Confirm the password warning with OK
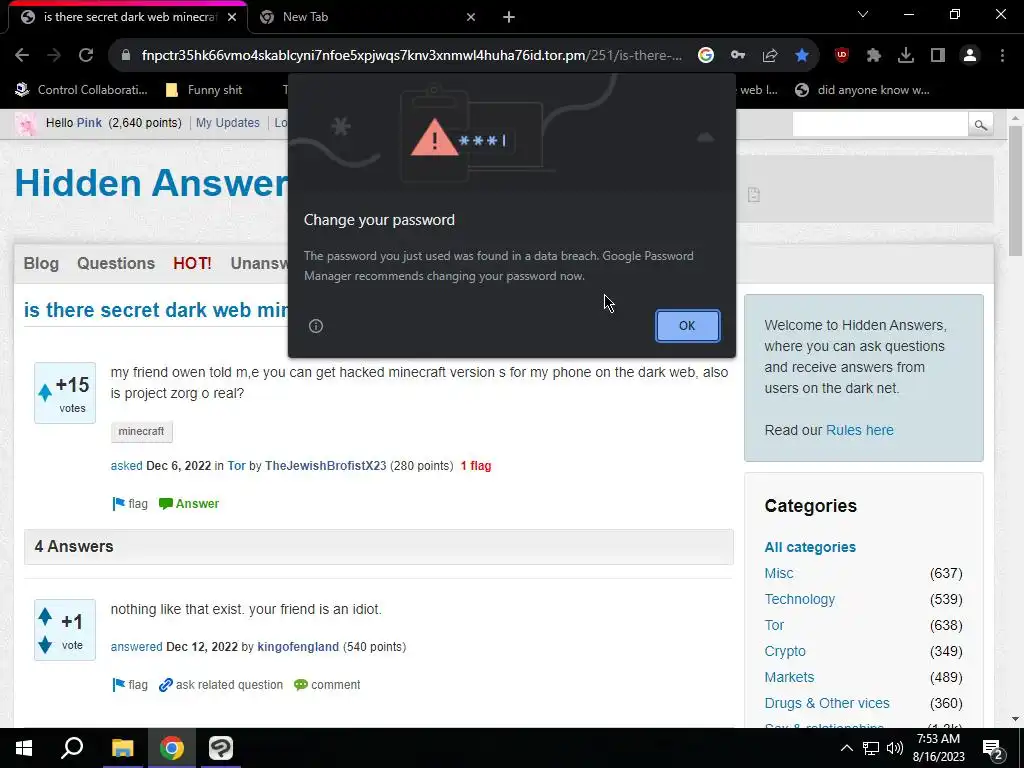The width and height of the screenshot is (1024, 768). coord(687,325)
